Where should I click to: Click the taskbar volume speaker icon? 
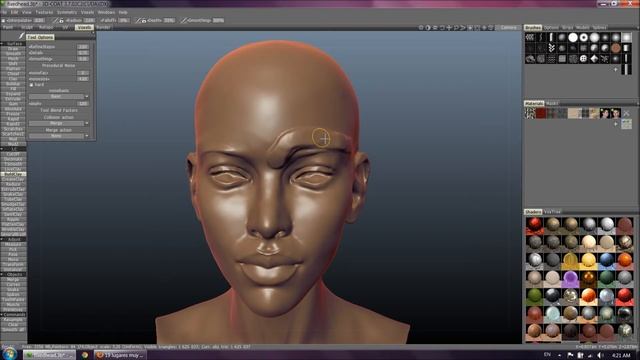(600, 355)
